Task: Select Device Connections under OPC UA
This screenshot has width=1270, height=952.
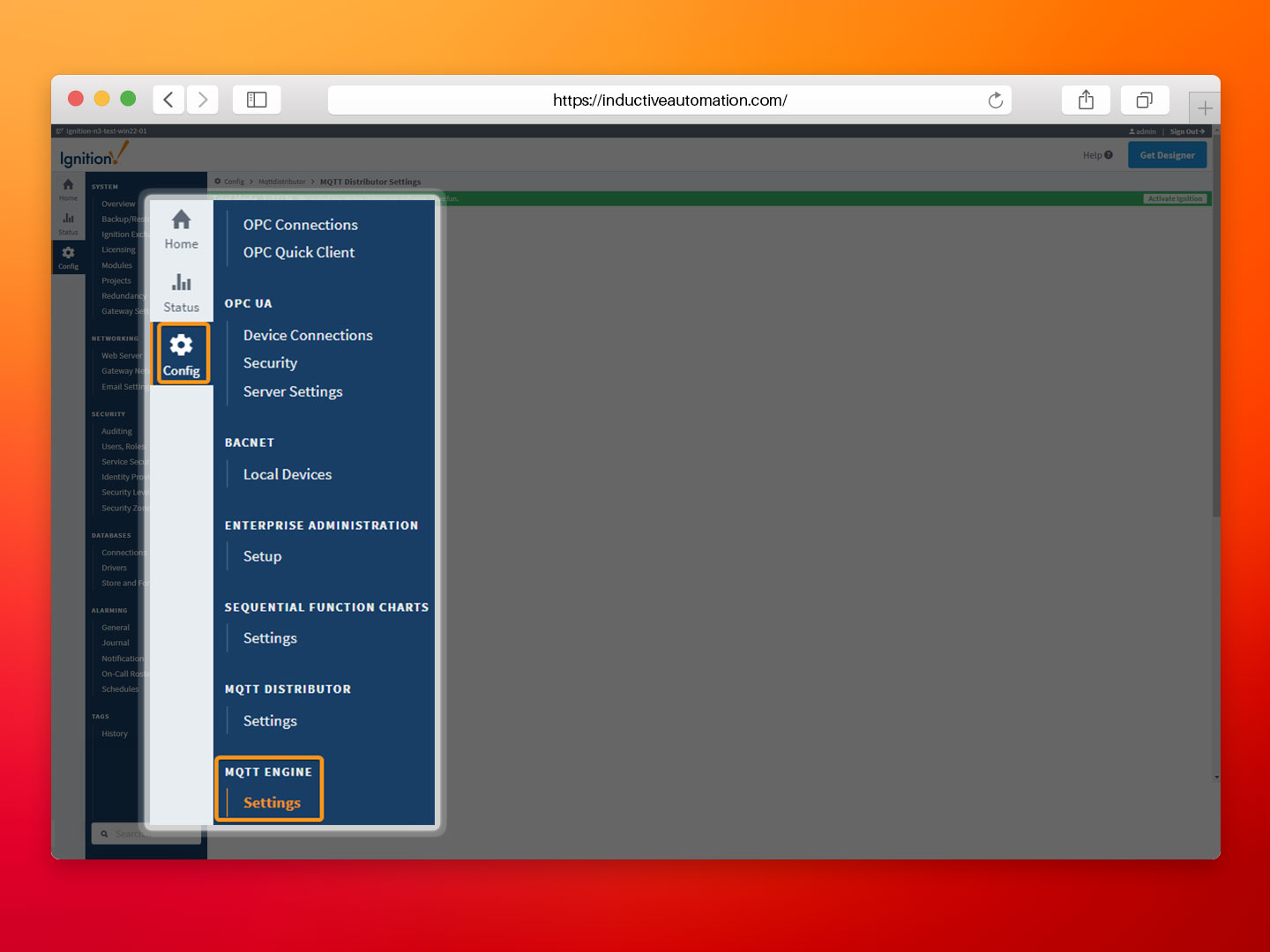Action: (307, 335)
